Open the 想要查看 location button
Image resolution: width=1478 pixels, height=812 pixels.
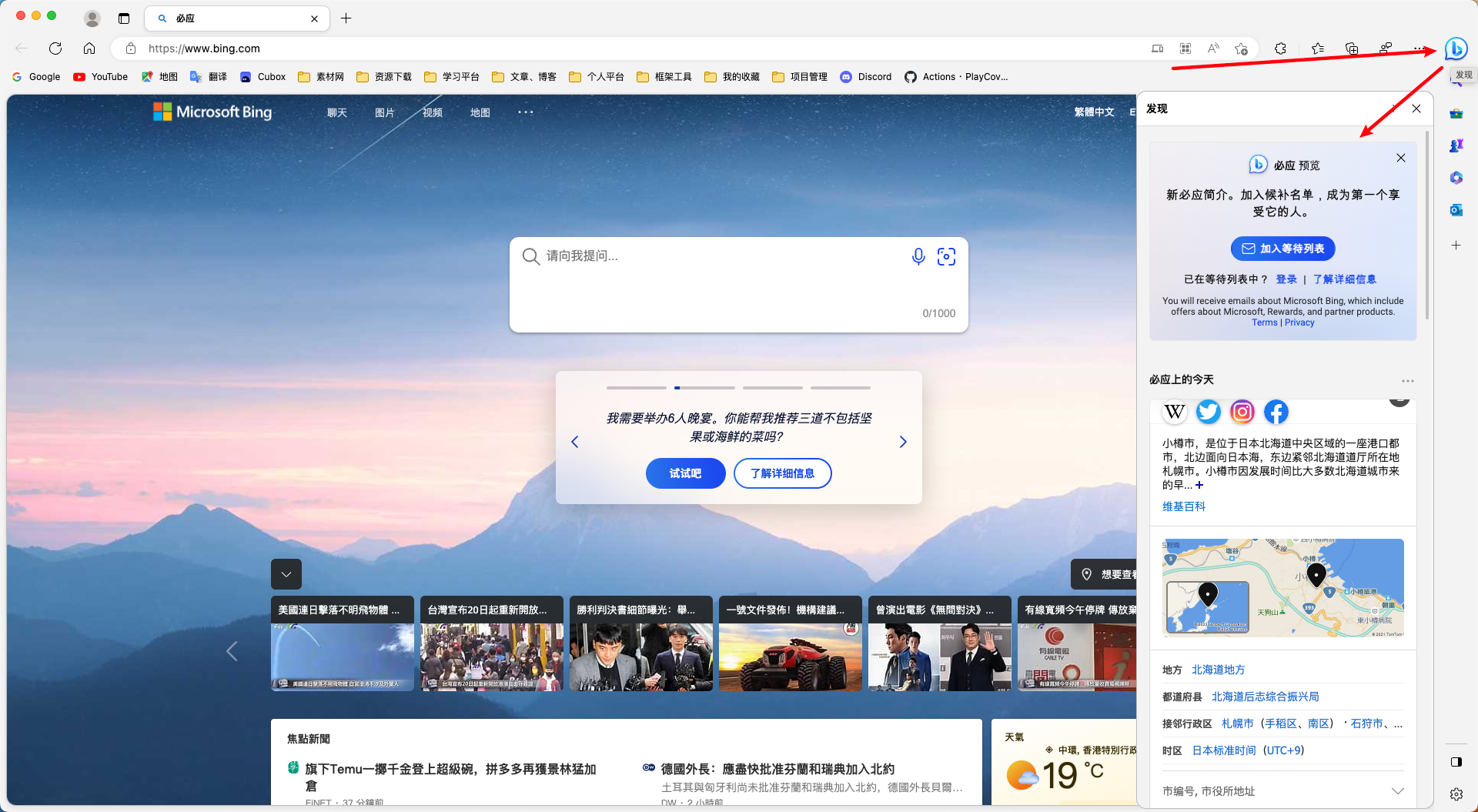click(1104, 574)
